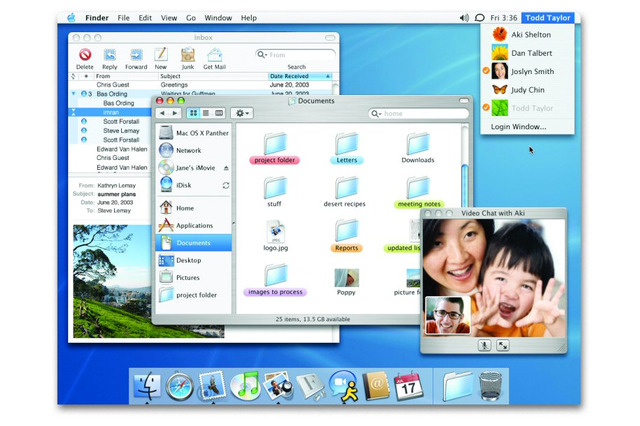Adjust volume via menu bar speaker icon

tap(463, 18)
